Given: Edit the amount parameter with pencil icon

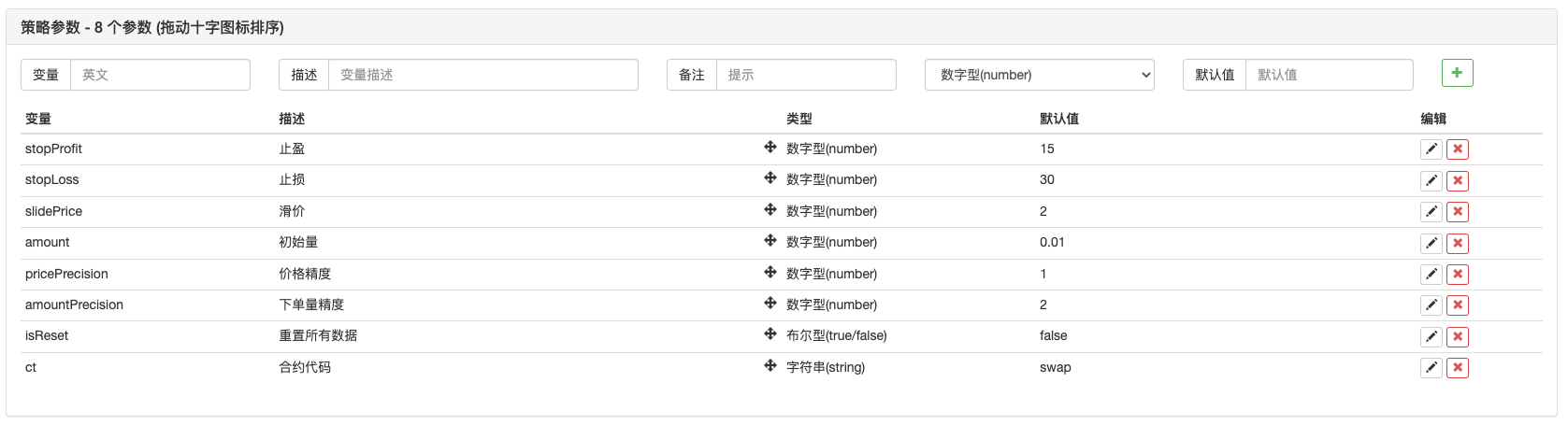Looking at the screenshot, I should pyautogui.click(x=1431, y=244).
